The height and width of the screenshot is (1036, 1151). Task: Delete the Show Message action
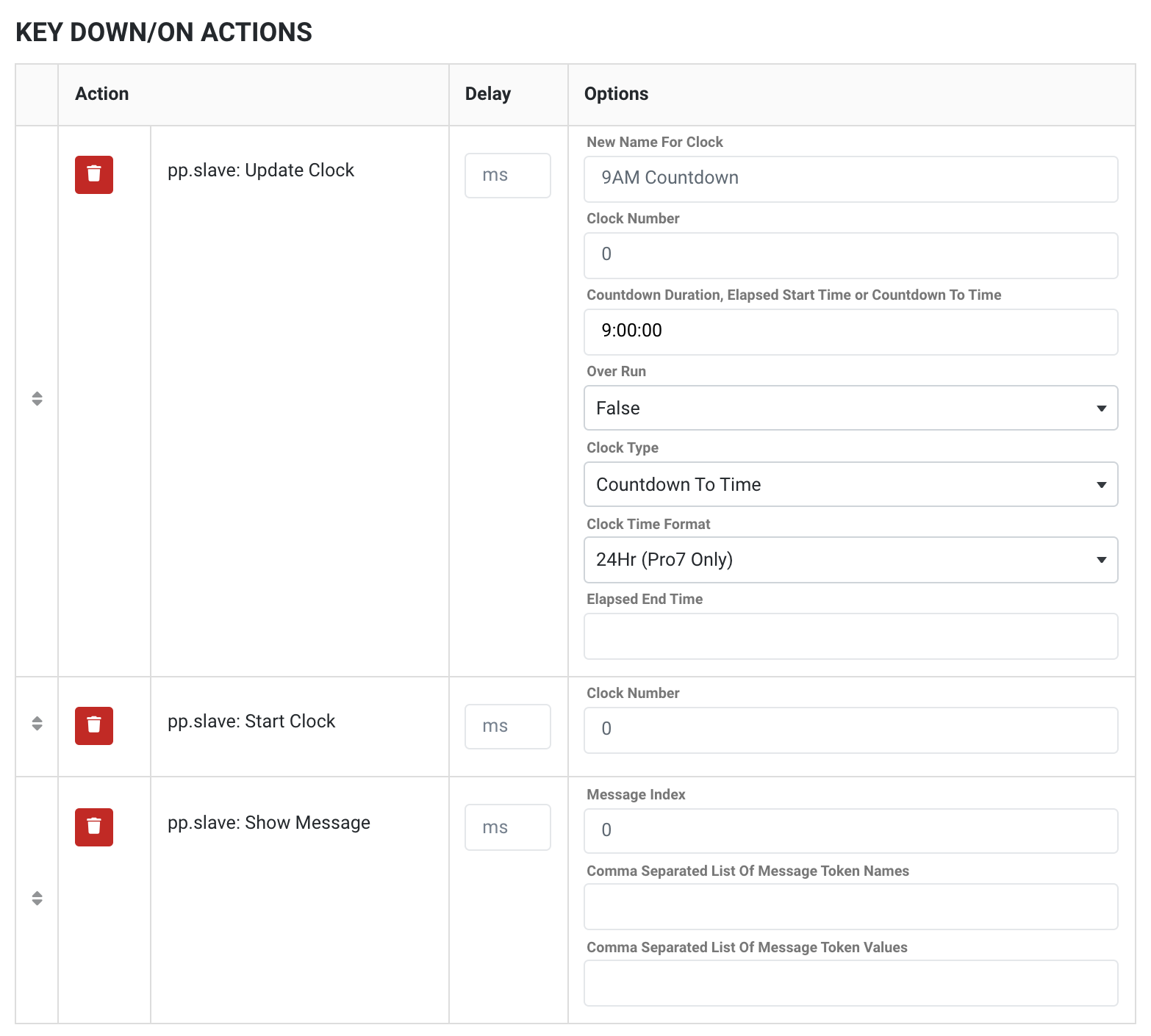pos(94,827)
